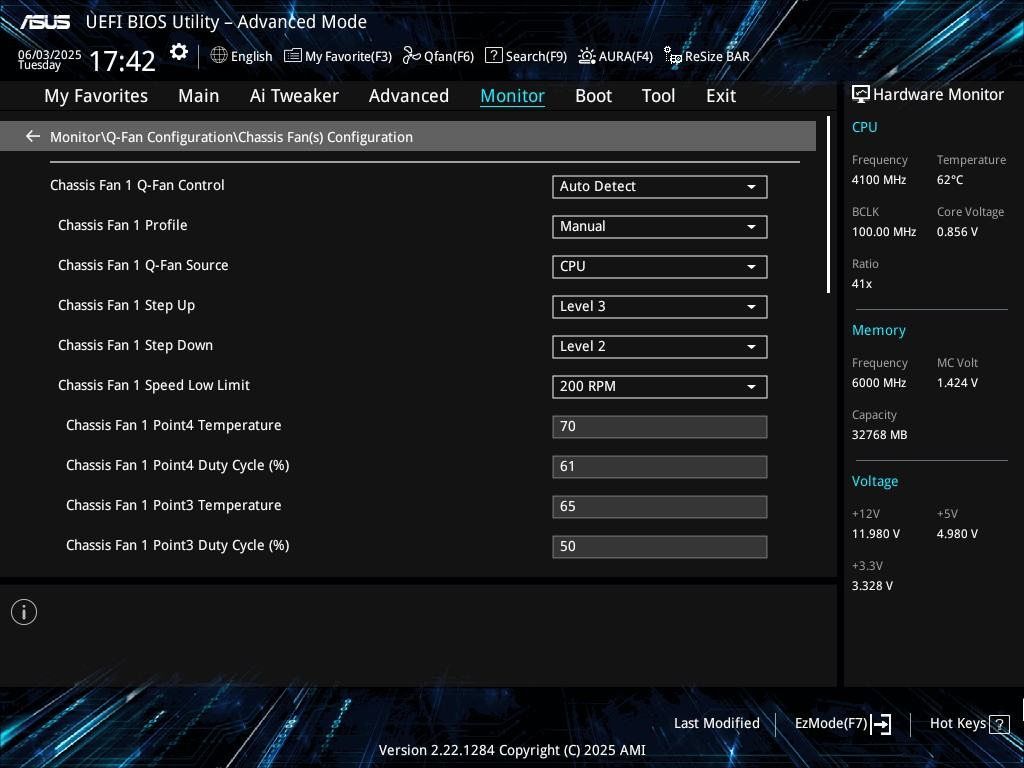Click BCLK value 100.00 MHz

pyautogui.click(x=884, y=232)
